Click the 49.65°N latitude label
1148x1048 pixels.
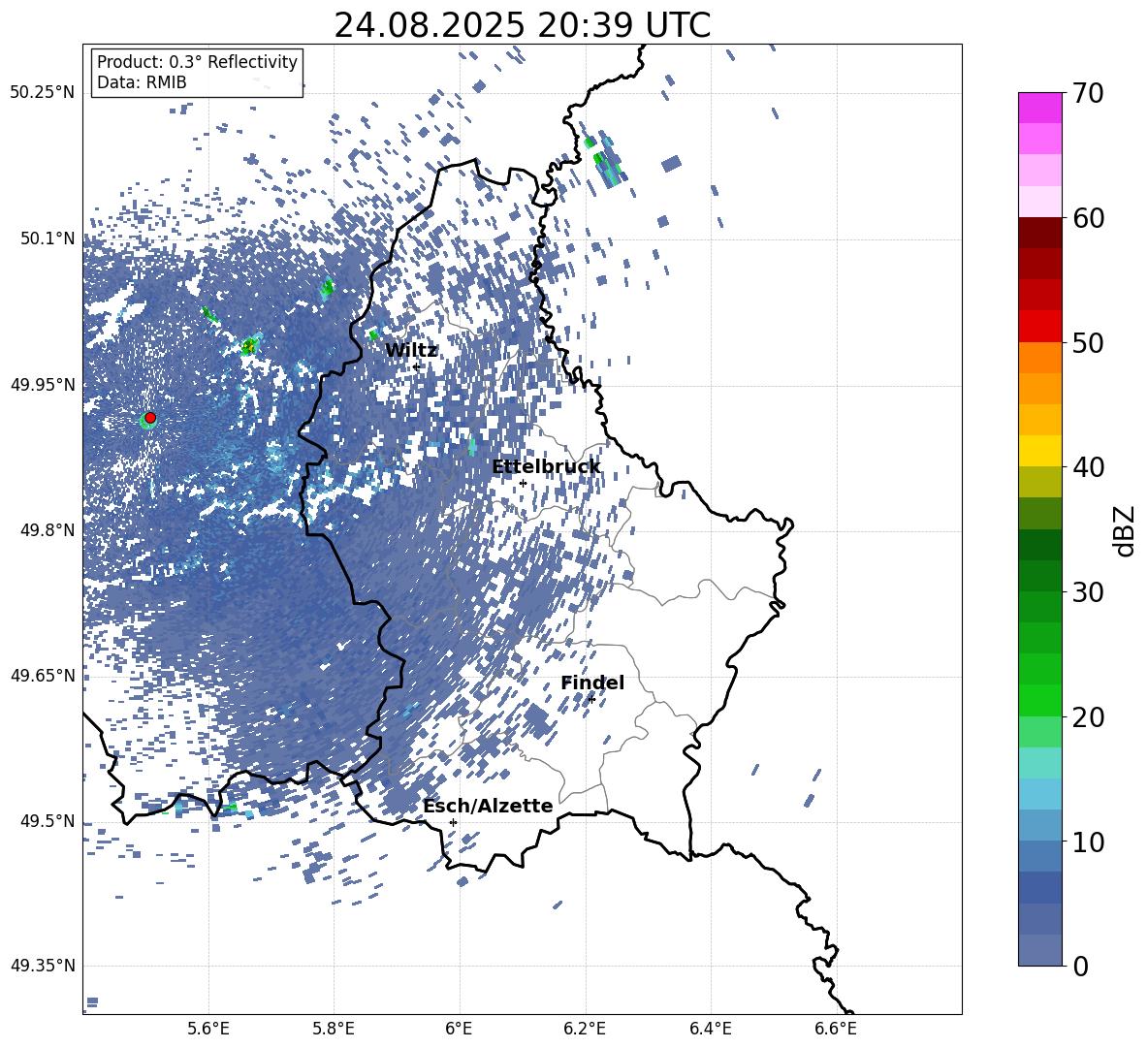[x=44, y=676]
